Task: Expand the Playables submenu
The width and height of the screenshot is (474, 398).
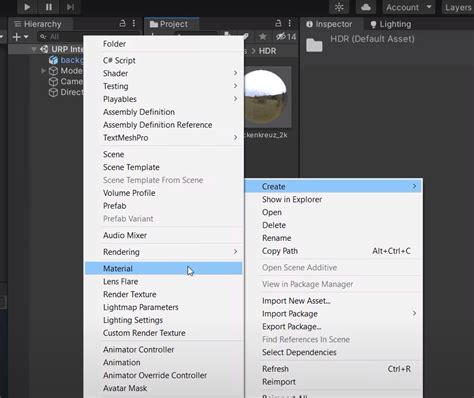Action: (x=163, y=99)
